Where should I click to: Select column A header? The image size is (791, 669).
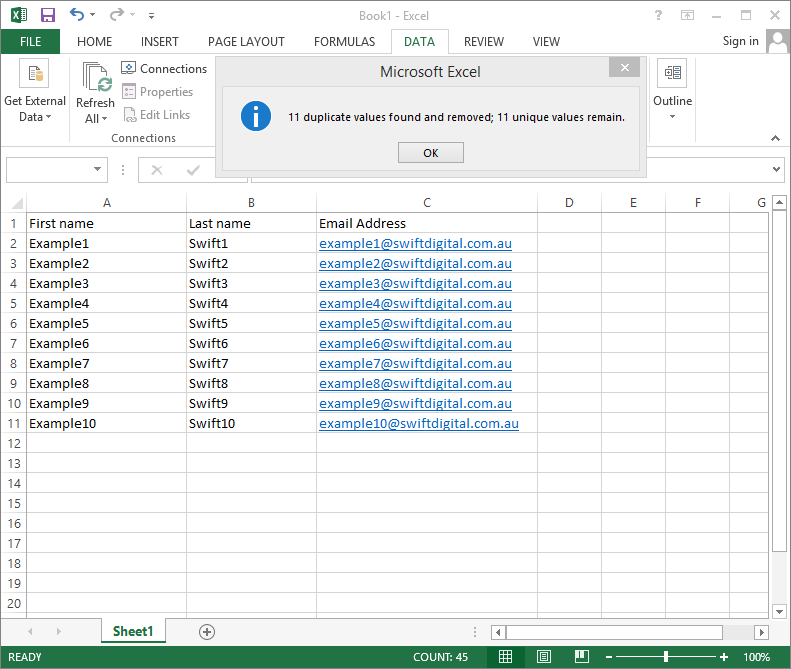coord(106,203)
